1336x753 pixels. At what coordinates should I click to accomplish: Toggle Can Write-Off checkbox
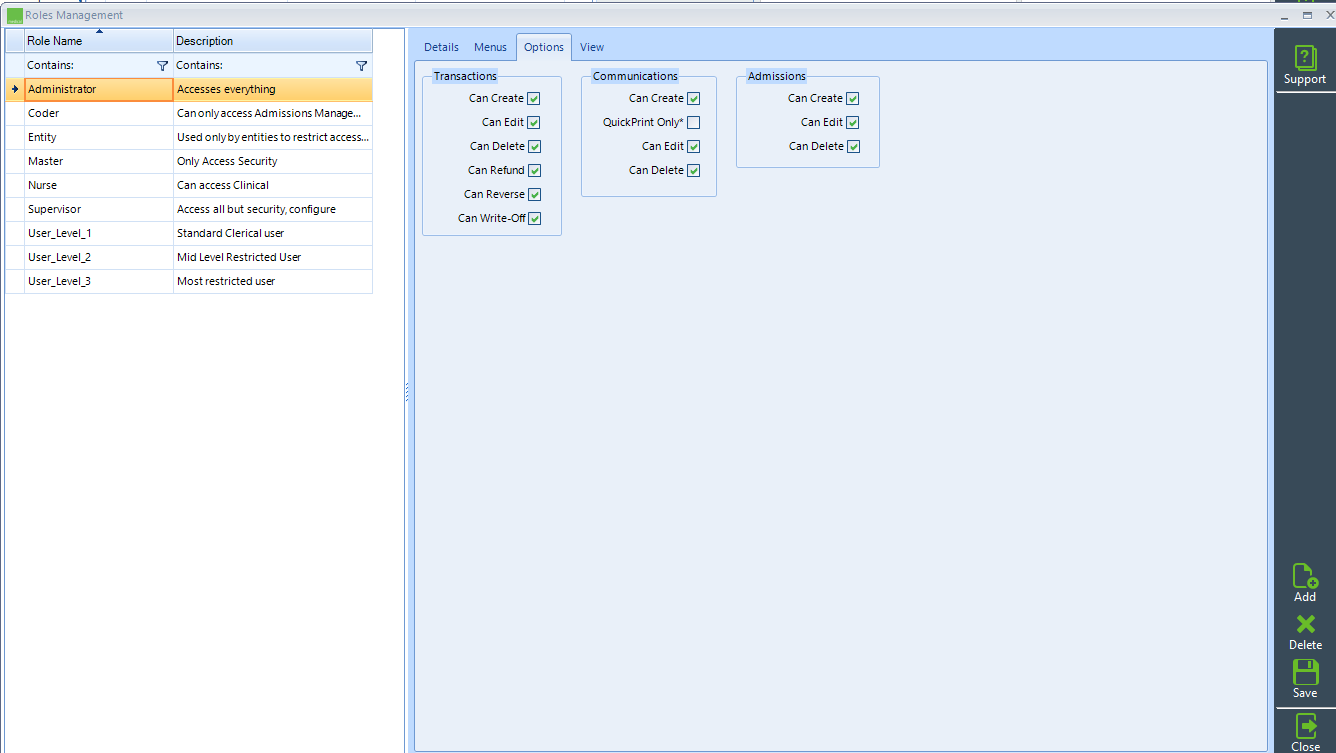click(534, 218)
